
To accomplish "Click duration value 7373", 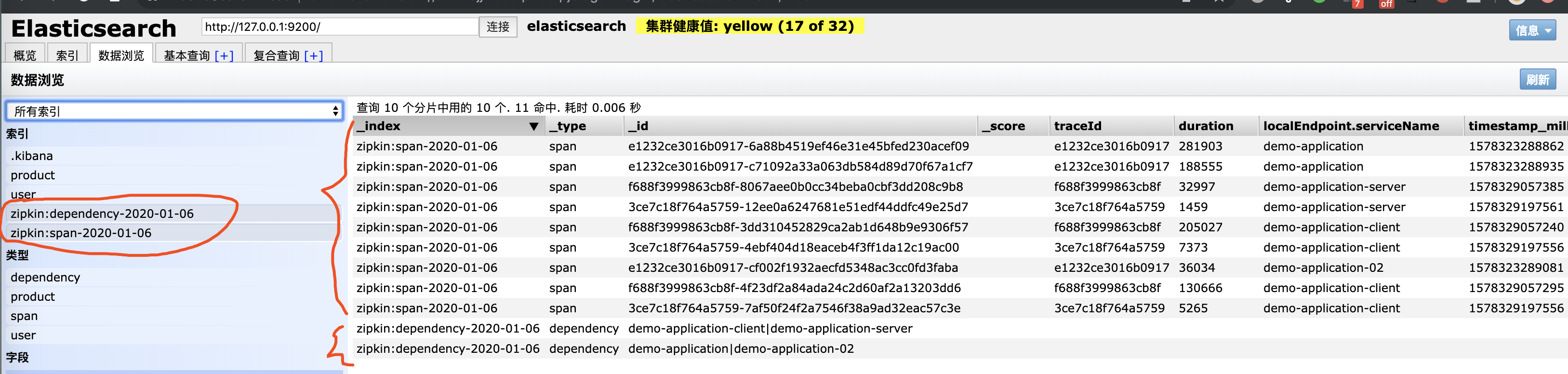I will (1193, 247).
